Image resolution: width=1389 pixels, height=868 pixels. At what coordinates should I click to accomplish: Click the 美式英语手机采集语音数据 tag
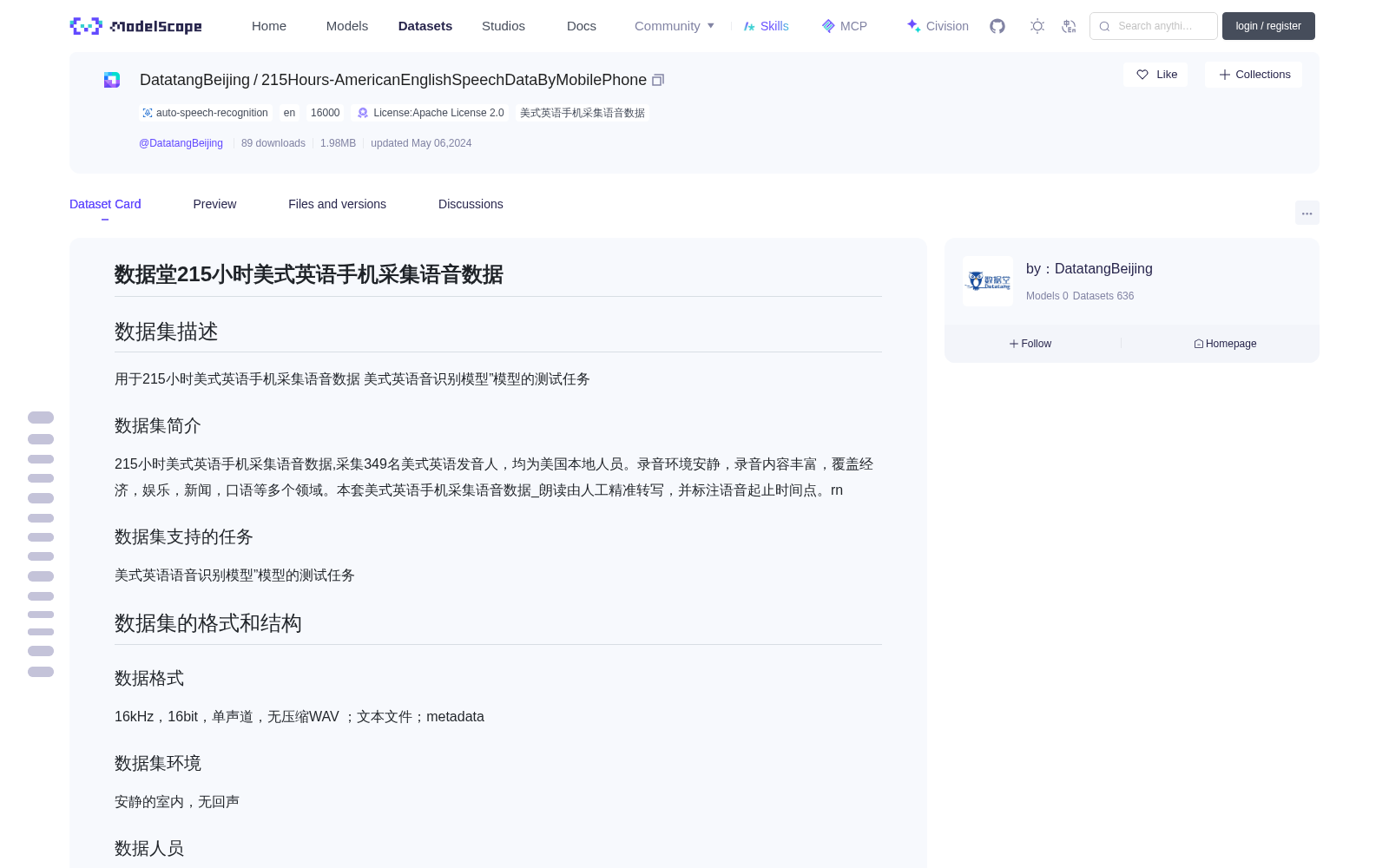pos(583,113)
